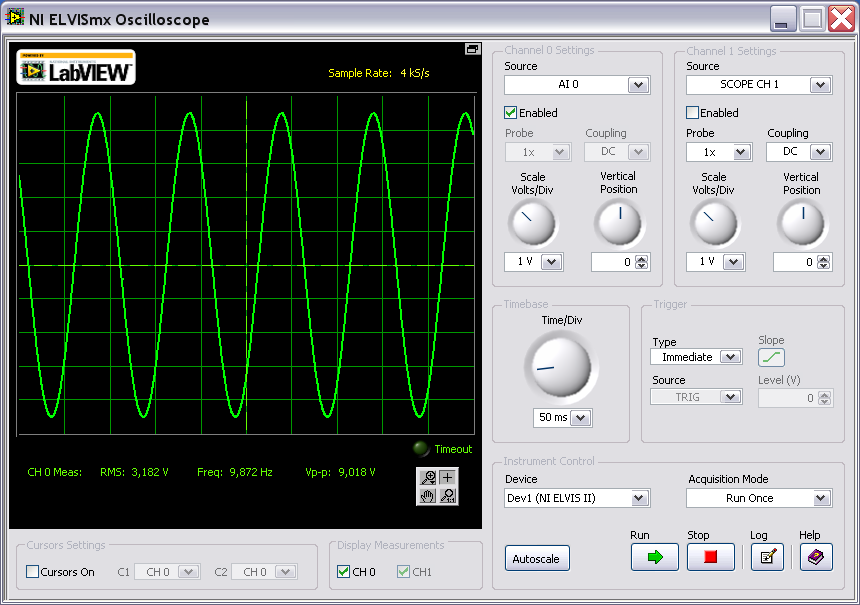Uncheck CH 0 in Display Measurements
This screenshot has height=605, width=860.
343,572
